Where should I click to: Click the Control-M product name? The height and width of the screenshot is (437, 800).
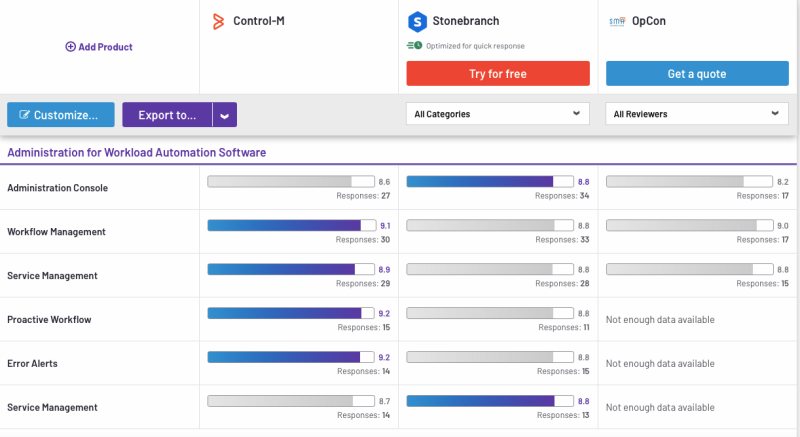[x=262, y=21]
